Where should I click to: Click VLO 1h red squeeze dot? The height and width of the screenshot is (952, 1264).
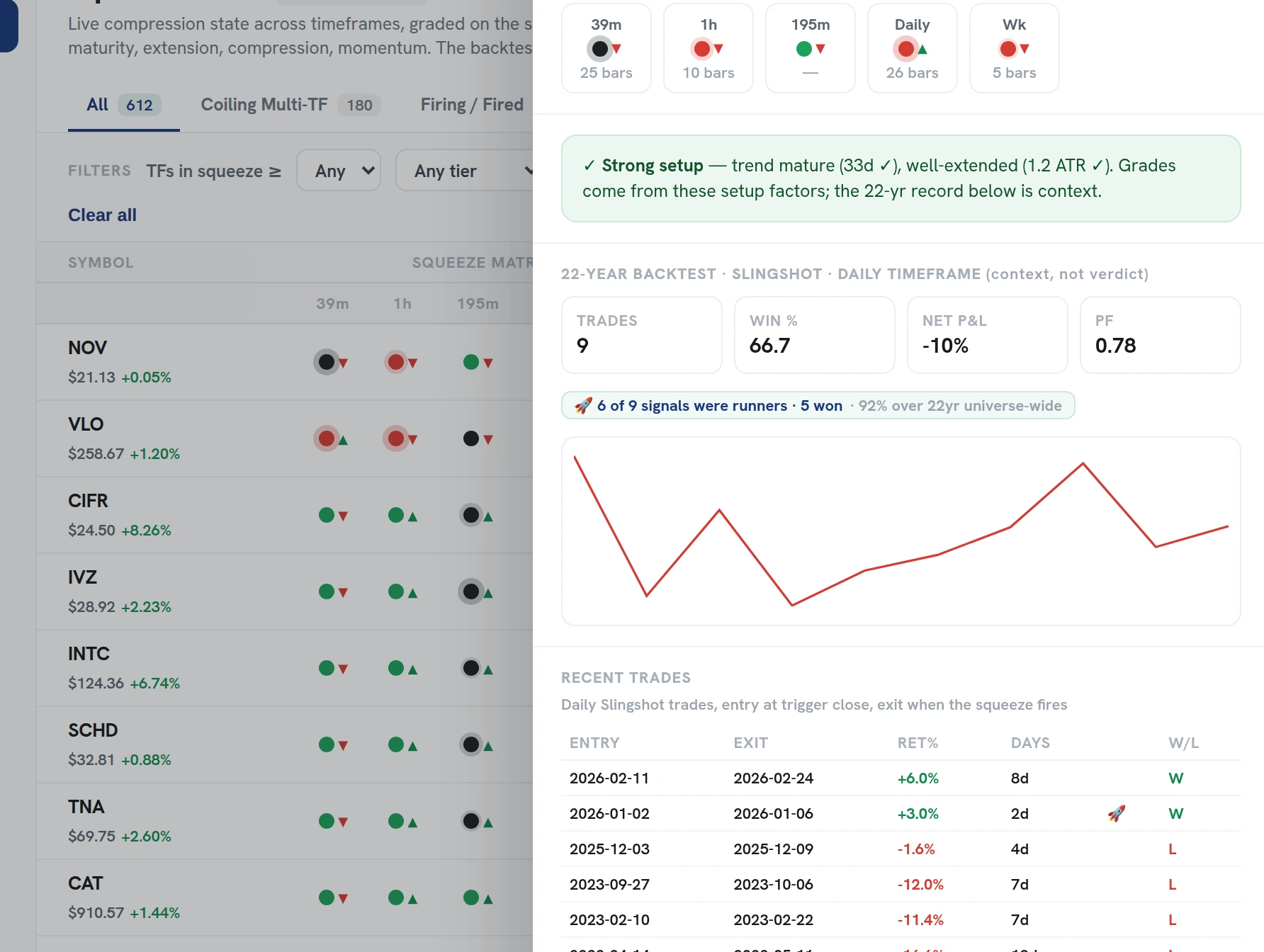click(396, 438)
